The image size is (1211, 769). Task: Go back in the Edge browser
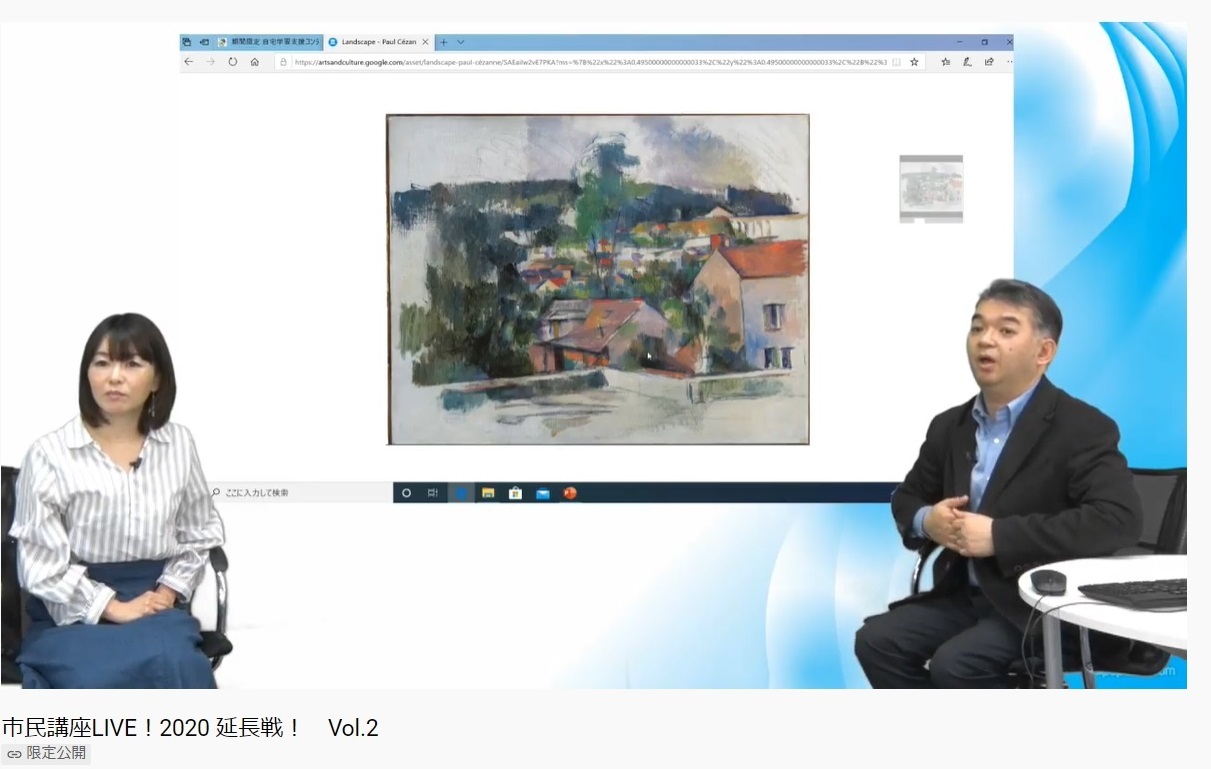pyautogui.click(x=188, y=62)
